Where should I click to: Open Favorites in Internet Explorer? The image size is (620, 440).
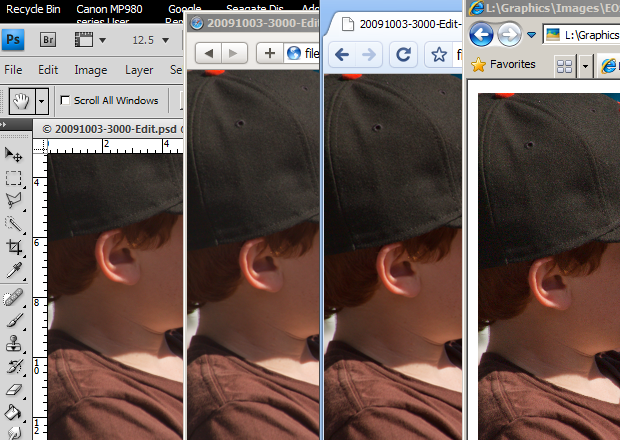point(503,64)
